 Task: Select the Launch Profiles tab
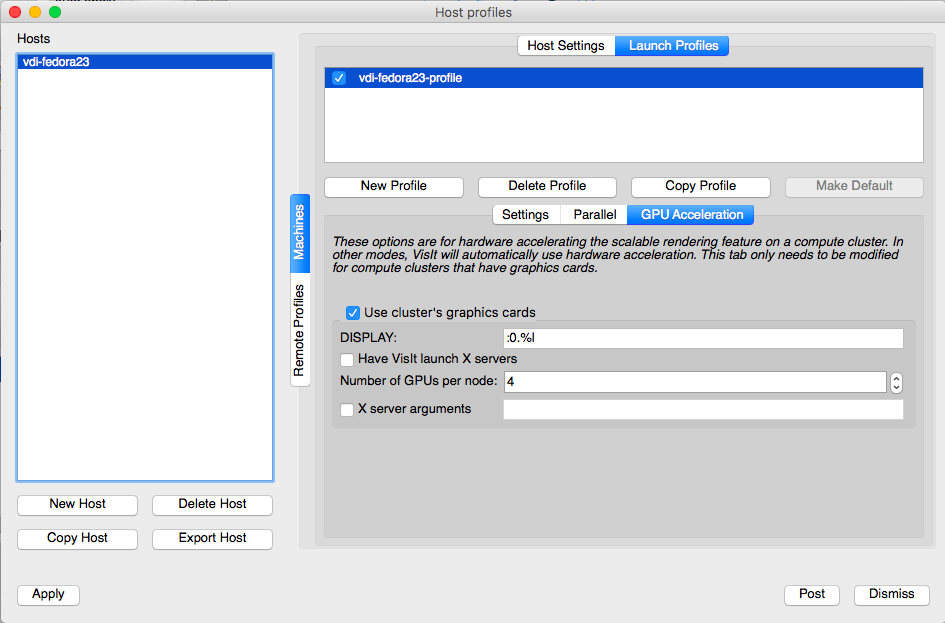673,46
